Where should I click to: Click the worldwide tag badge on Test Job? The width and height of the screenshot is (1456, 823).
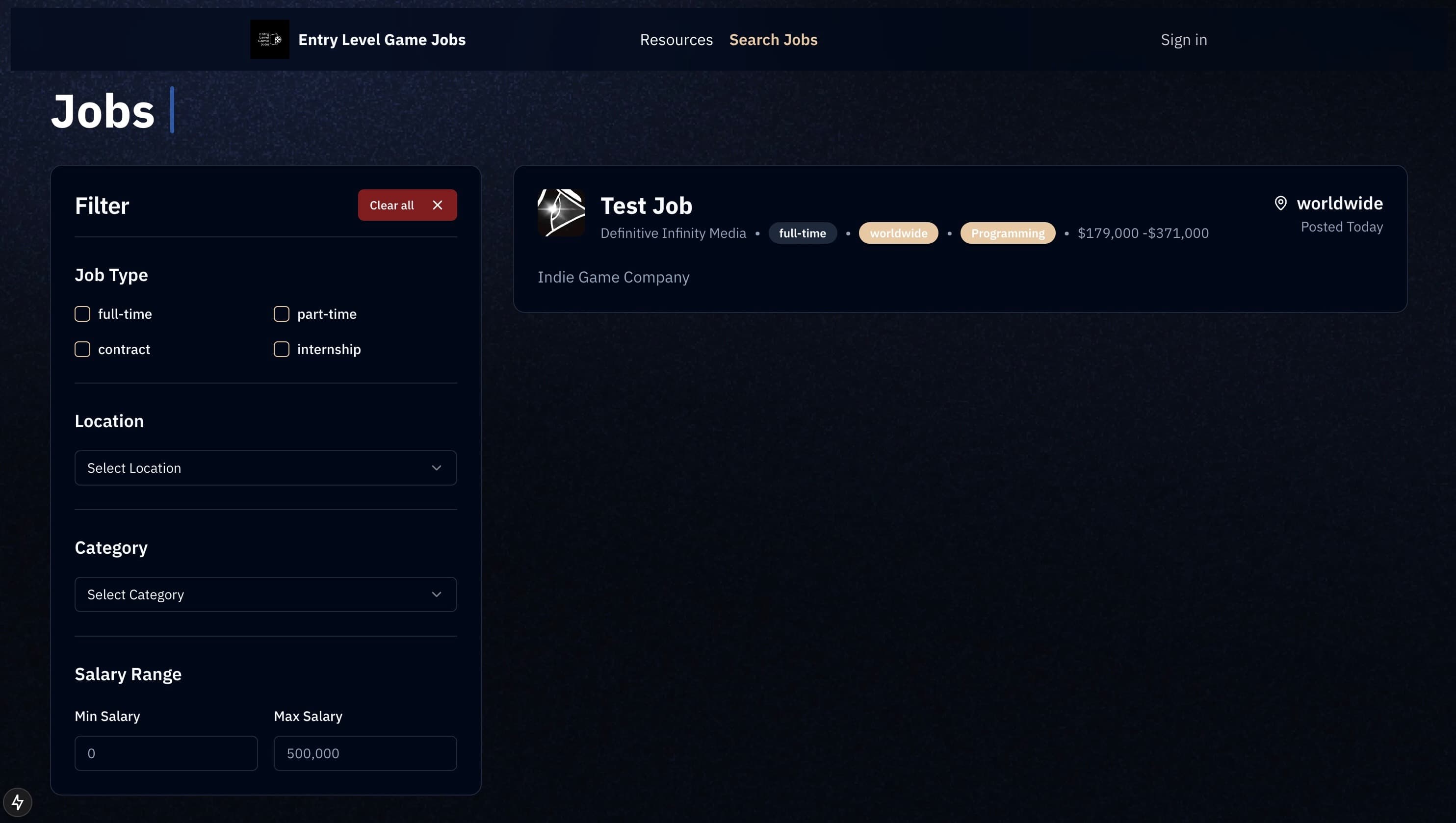pos(899,233)
